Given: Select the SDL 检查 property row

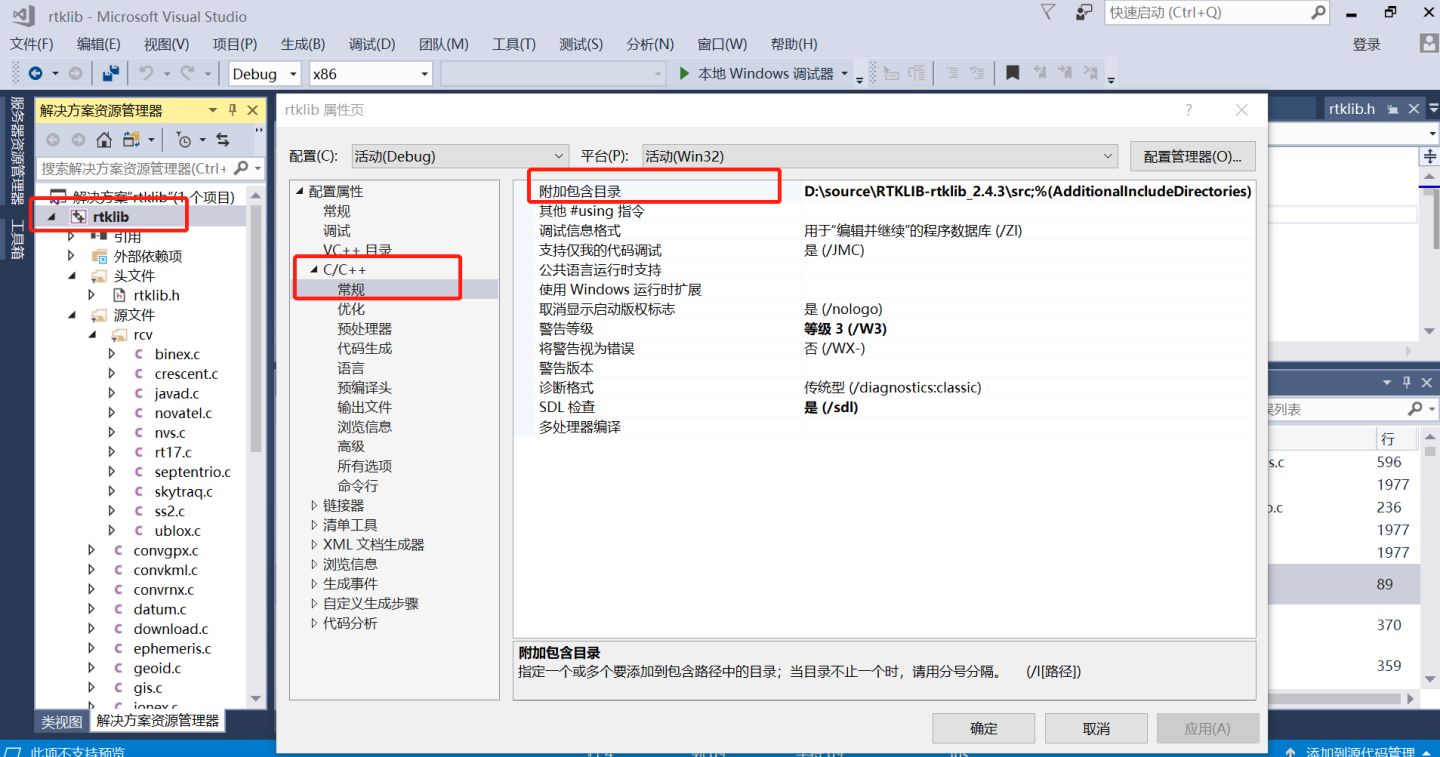Looking at the screenshot, I should pyautogui.click(x=884, y=407).
